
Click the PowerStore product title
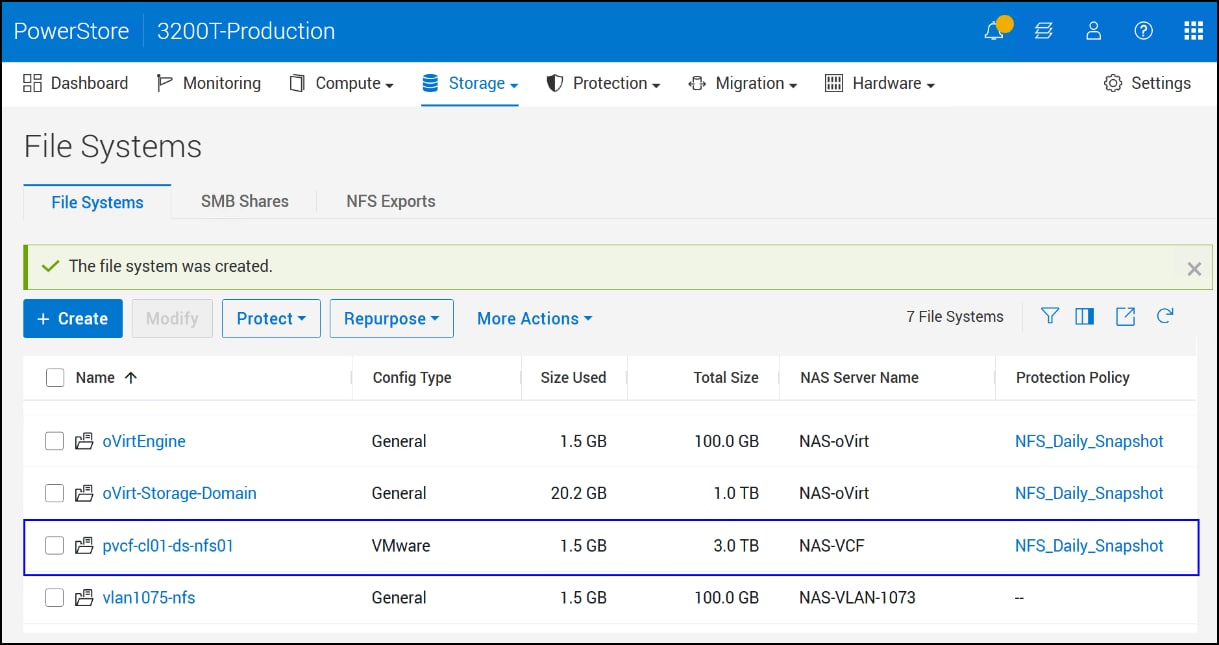click(x=71, y=31)
